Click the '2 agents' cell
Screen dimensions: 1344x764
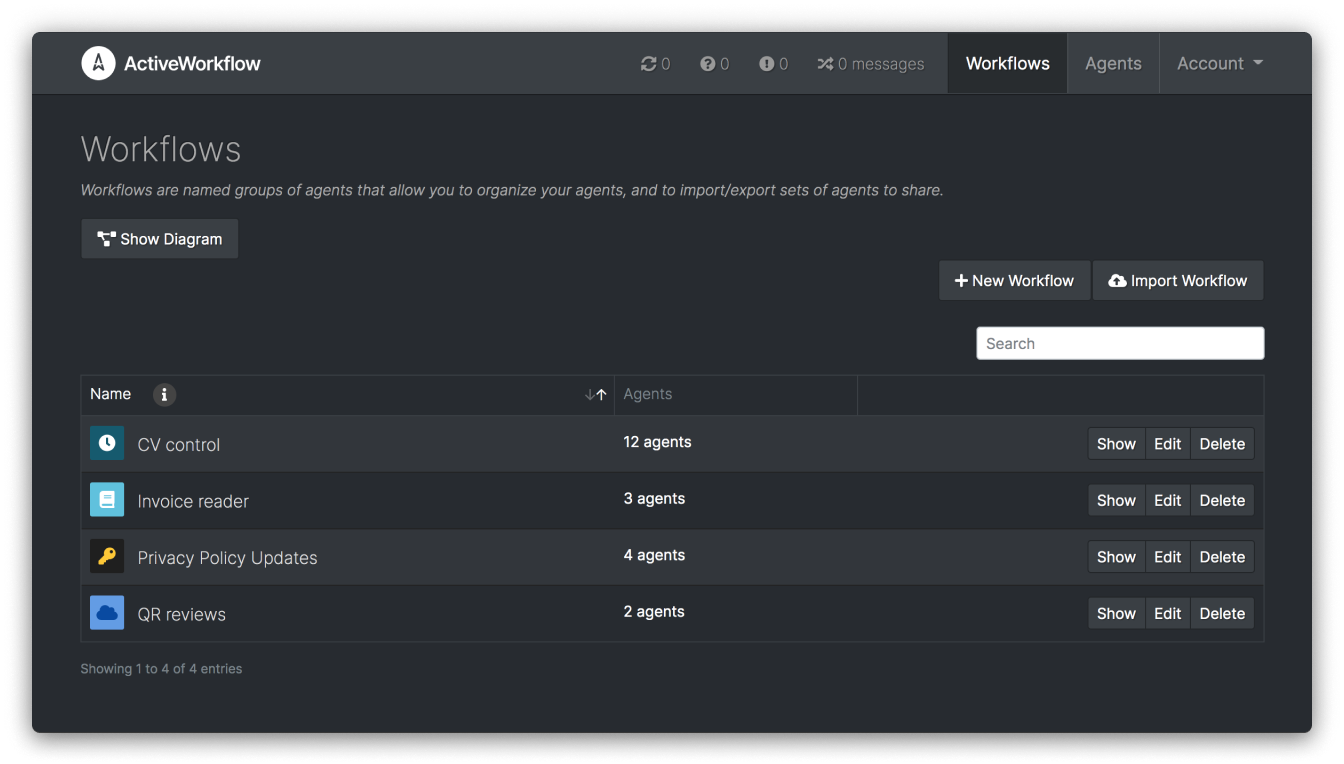(654, 611)
